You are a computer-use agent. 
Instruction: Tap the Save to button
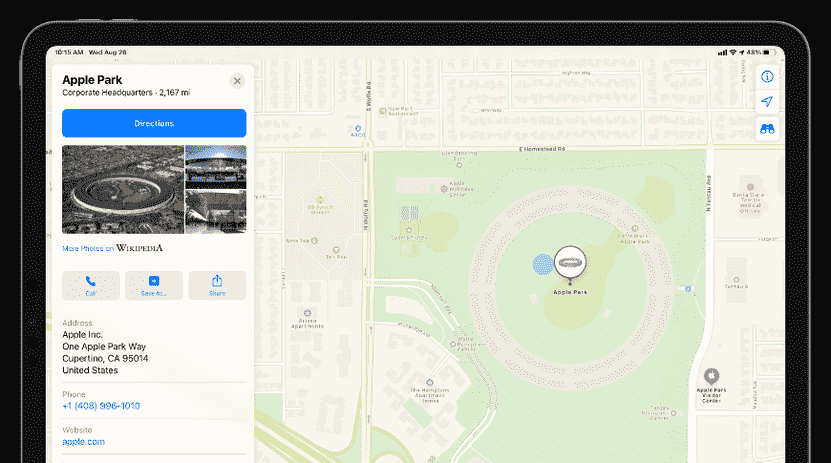154,285
